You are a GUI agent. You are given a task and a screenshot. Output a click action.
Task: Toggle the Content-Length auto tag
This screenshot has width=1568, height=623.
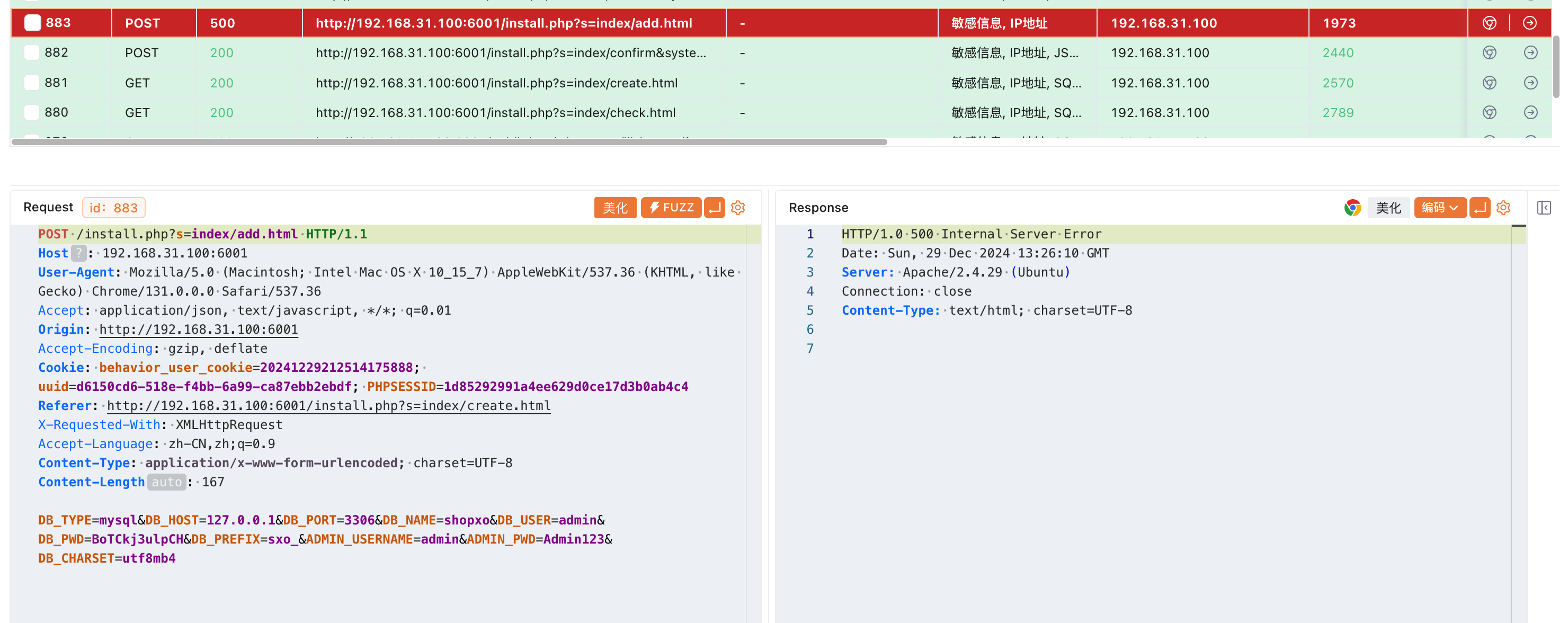point(167,482)
